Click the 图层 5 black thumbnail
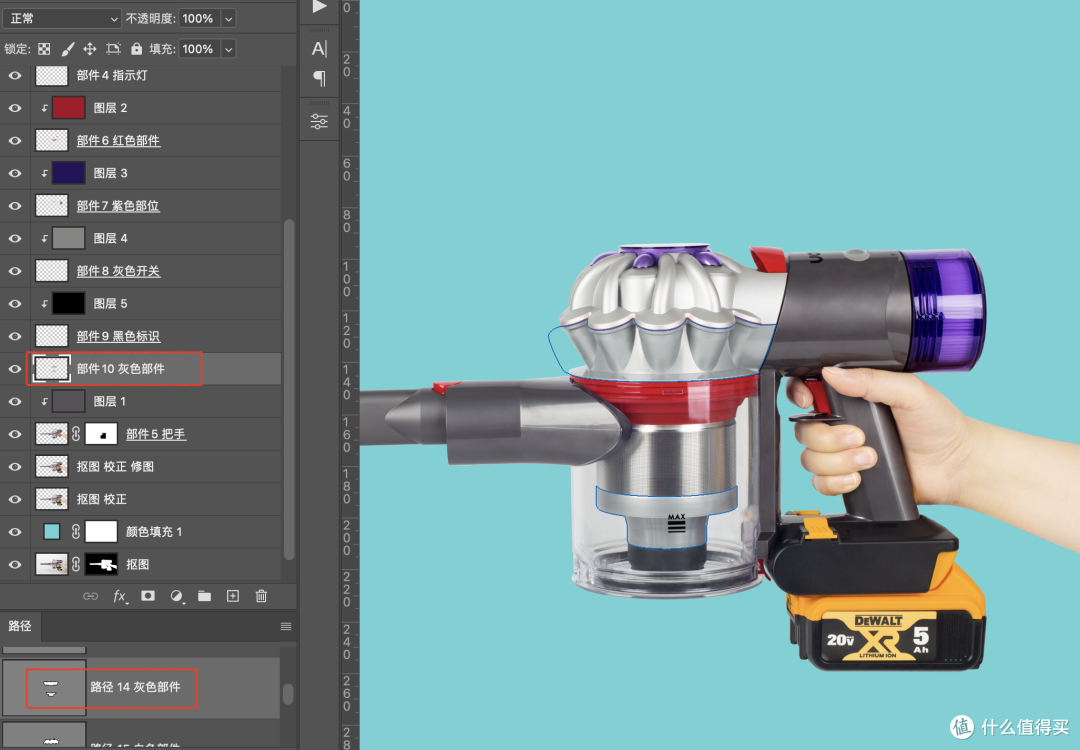 (68, 304)
